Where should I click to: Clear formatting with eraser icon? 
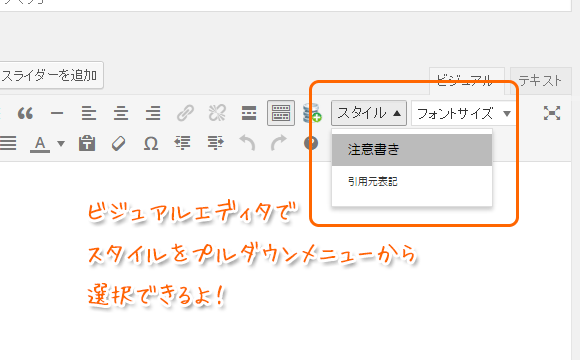[x=119, y=143]
